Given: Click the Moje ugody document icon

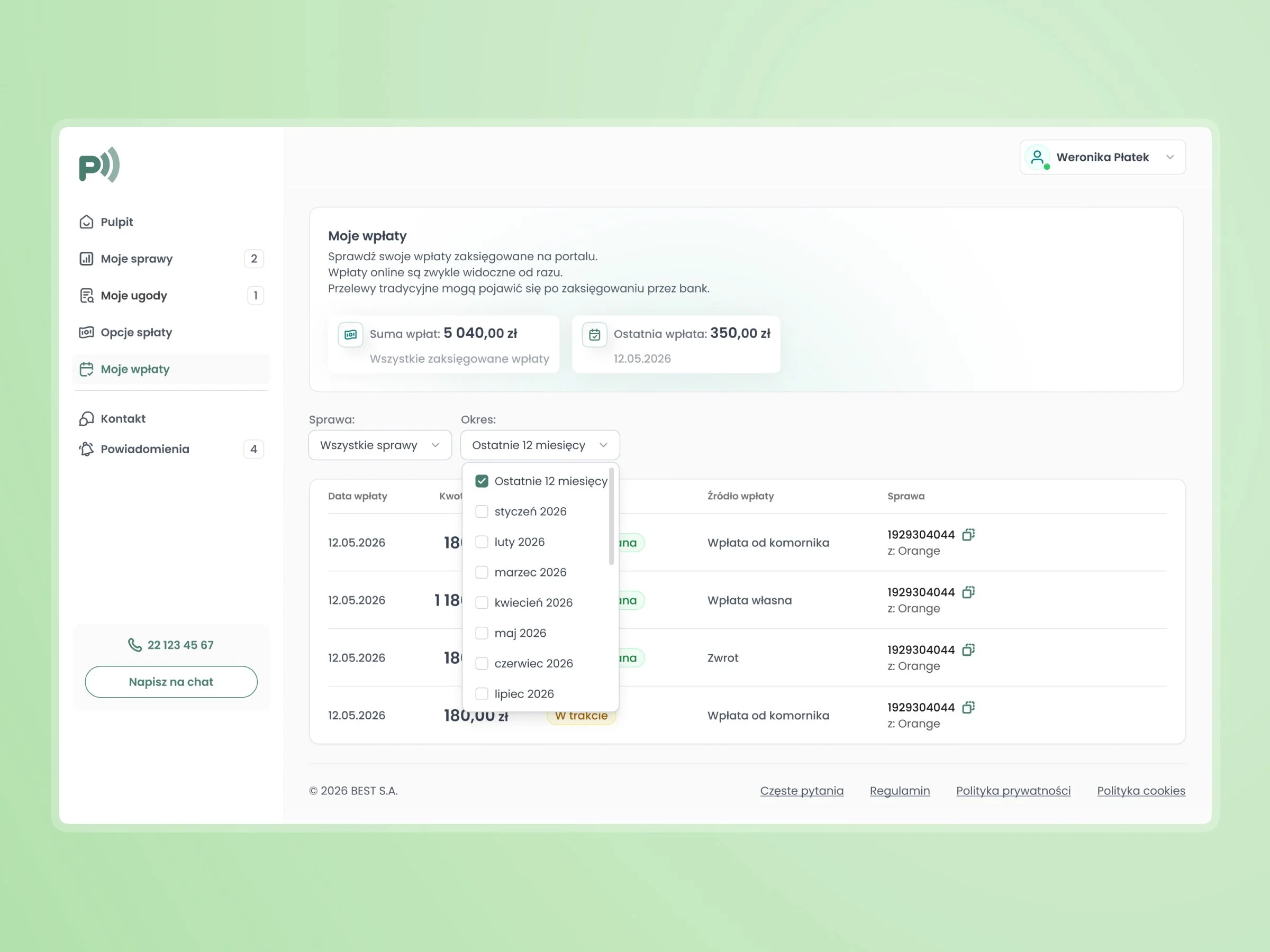Looking at the screenshot, I should (86, 296).
